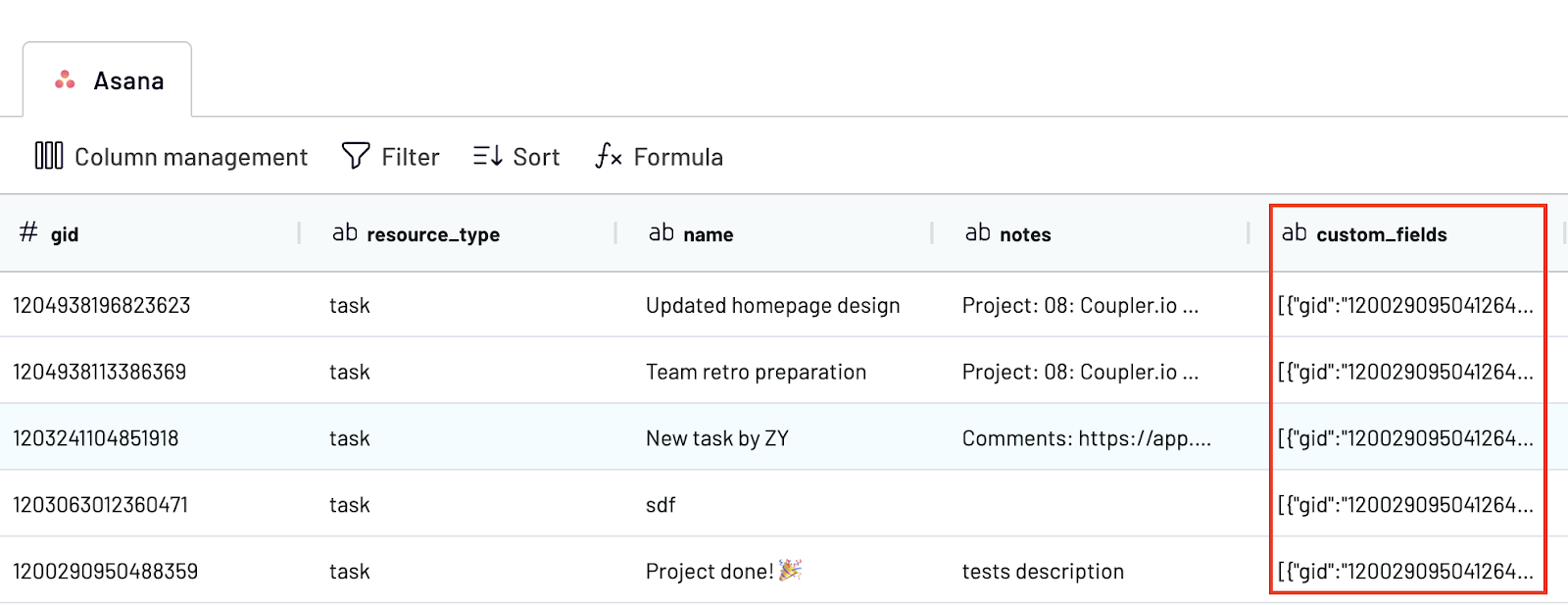Click the 'Updated homepage design' name cell
Image resolution: width=1568 pixels, height=605 pixels.
772,306
